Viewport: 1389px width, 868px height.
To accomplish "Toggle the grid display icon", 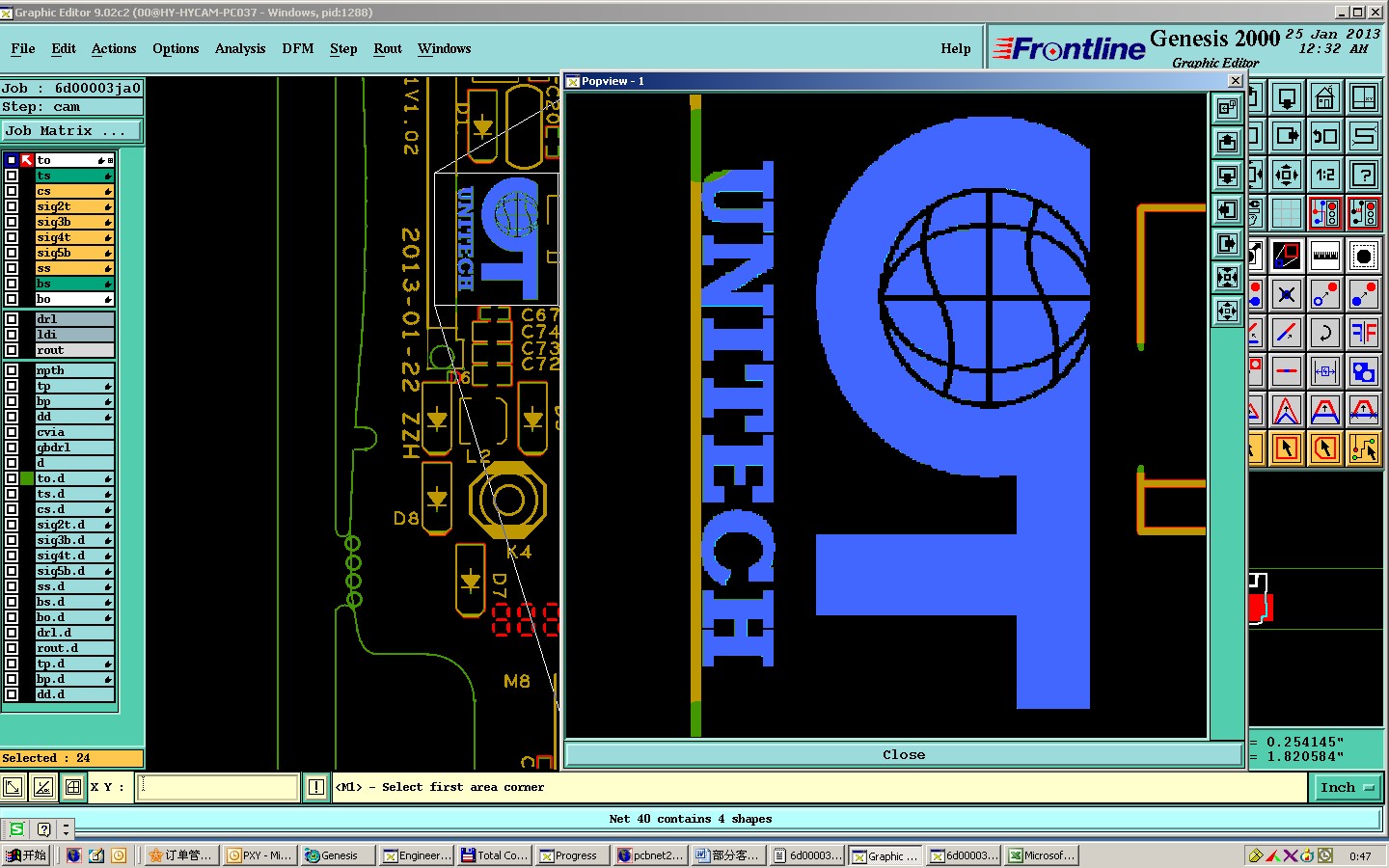I will [1287, 213].
